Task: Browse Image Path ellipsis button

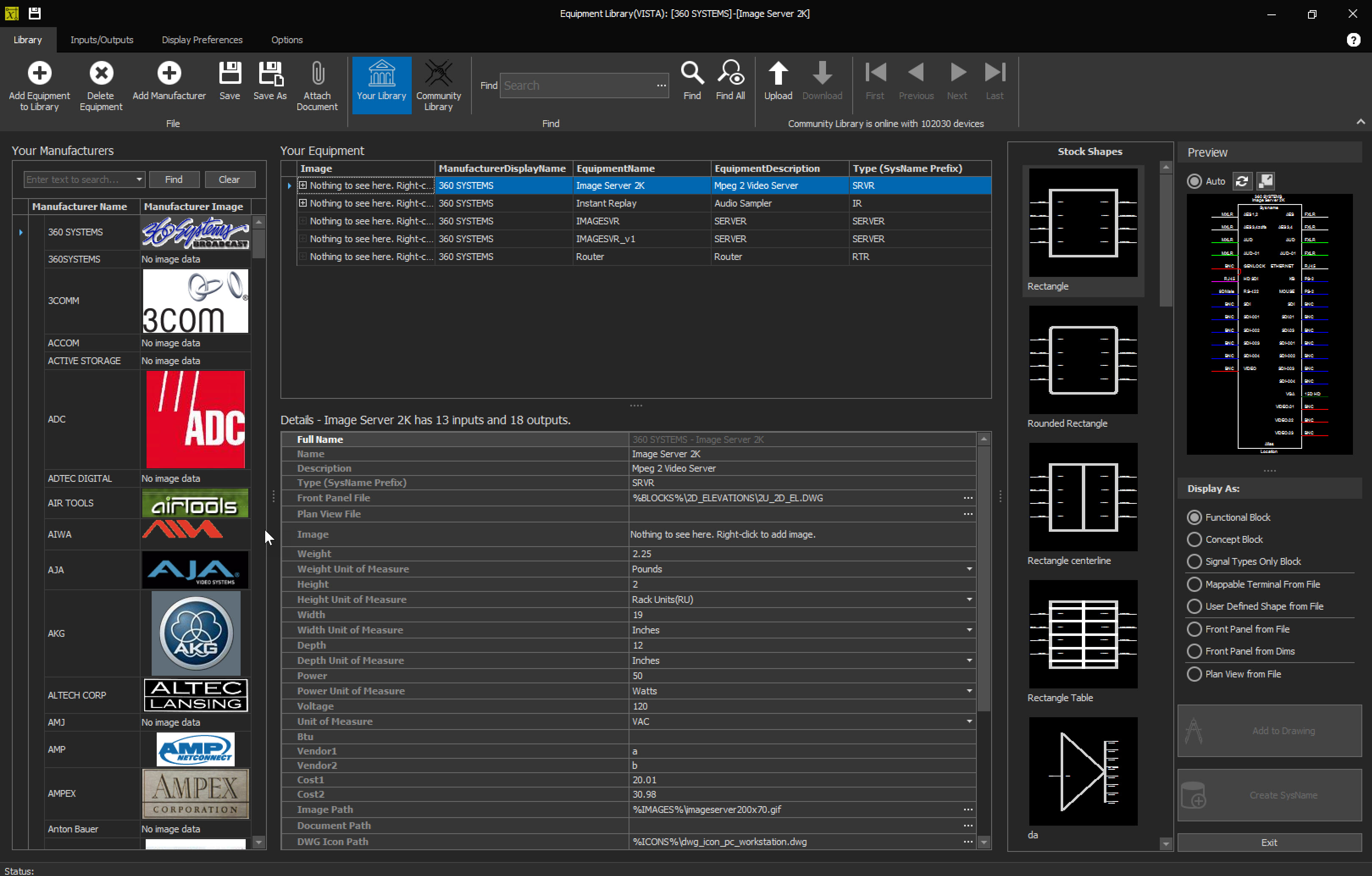Action: coord(967,810)
